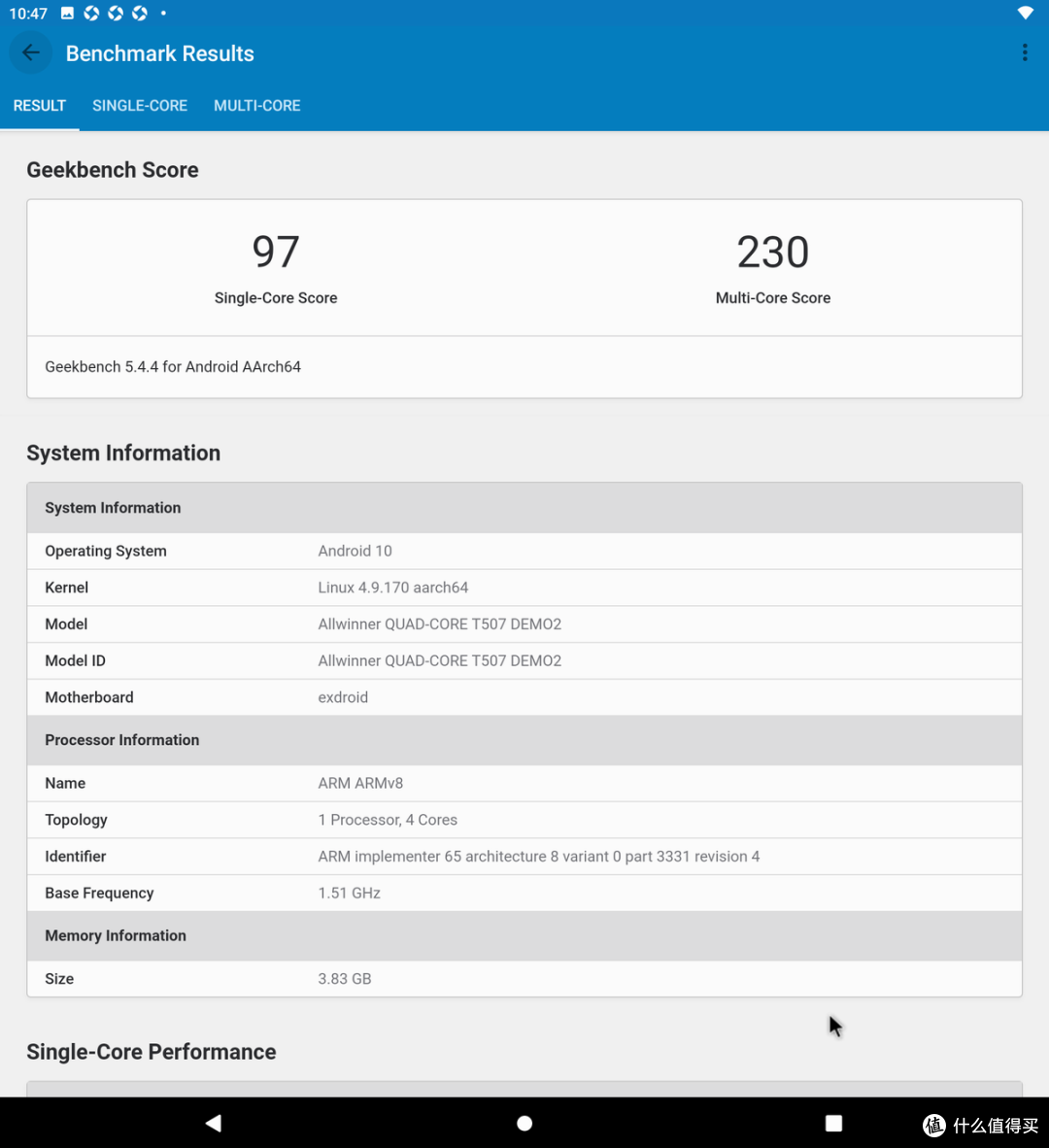This screenshot has height=1148, width=1049.
Task: Tap the Processor Information section header
Action: pyautogui.click(x=524, y=740)
